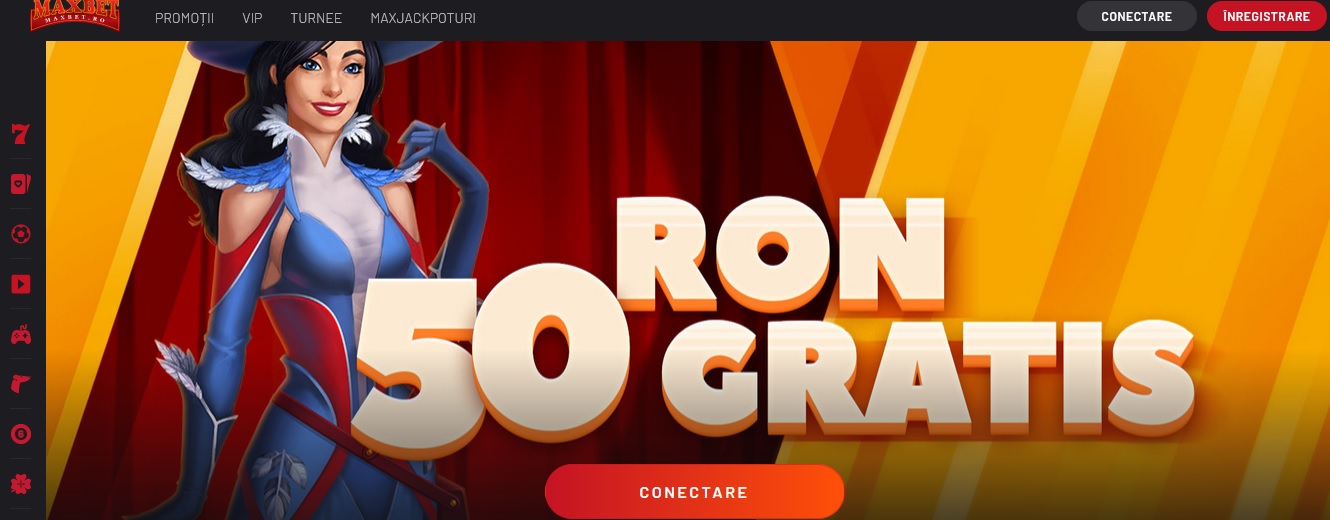Click the red play button sidebar icon

pyautogui.click(x=20, y=284)
